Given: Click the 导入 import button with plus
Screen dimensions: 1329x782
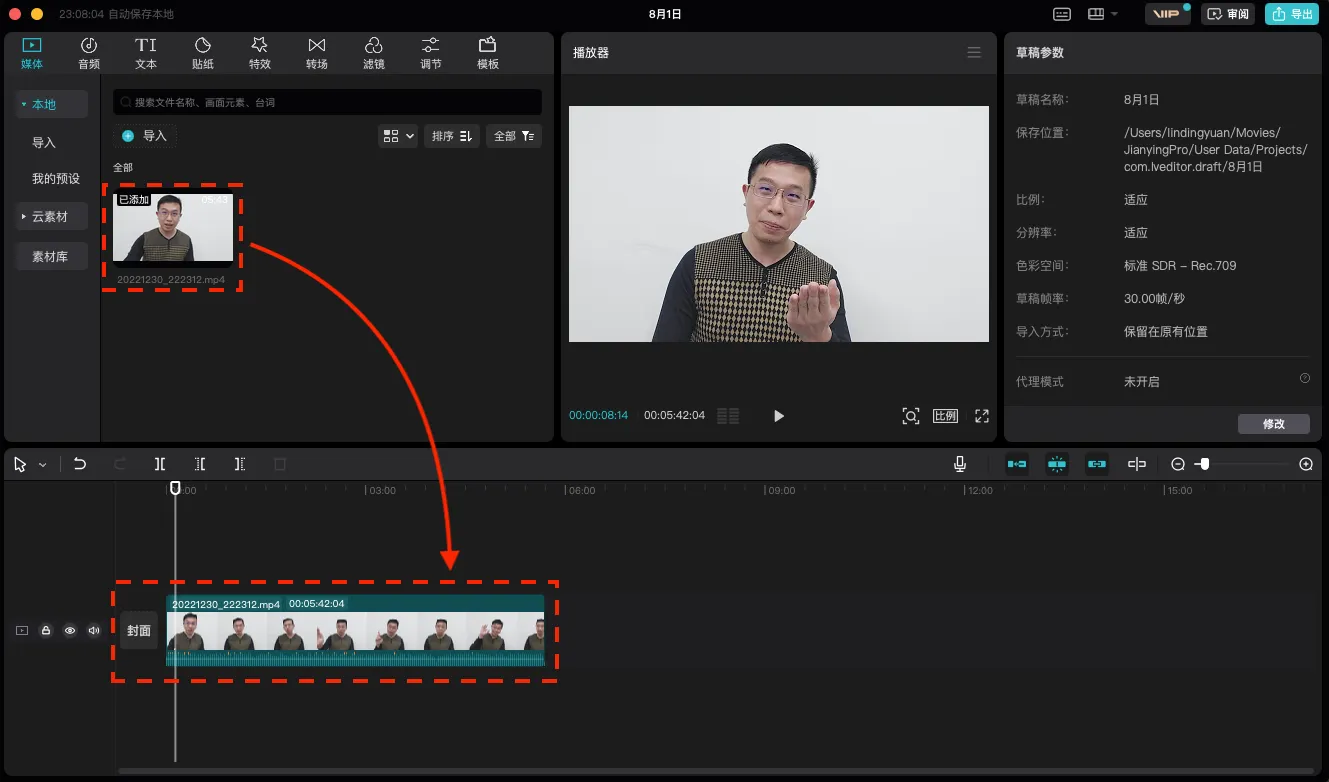Looking at the screenshot, I should pos(145,136).
